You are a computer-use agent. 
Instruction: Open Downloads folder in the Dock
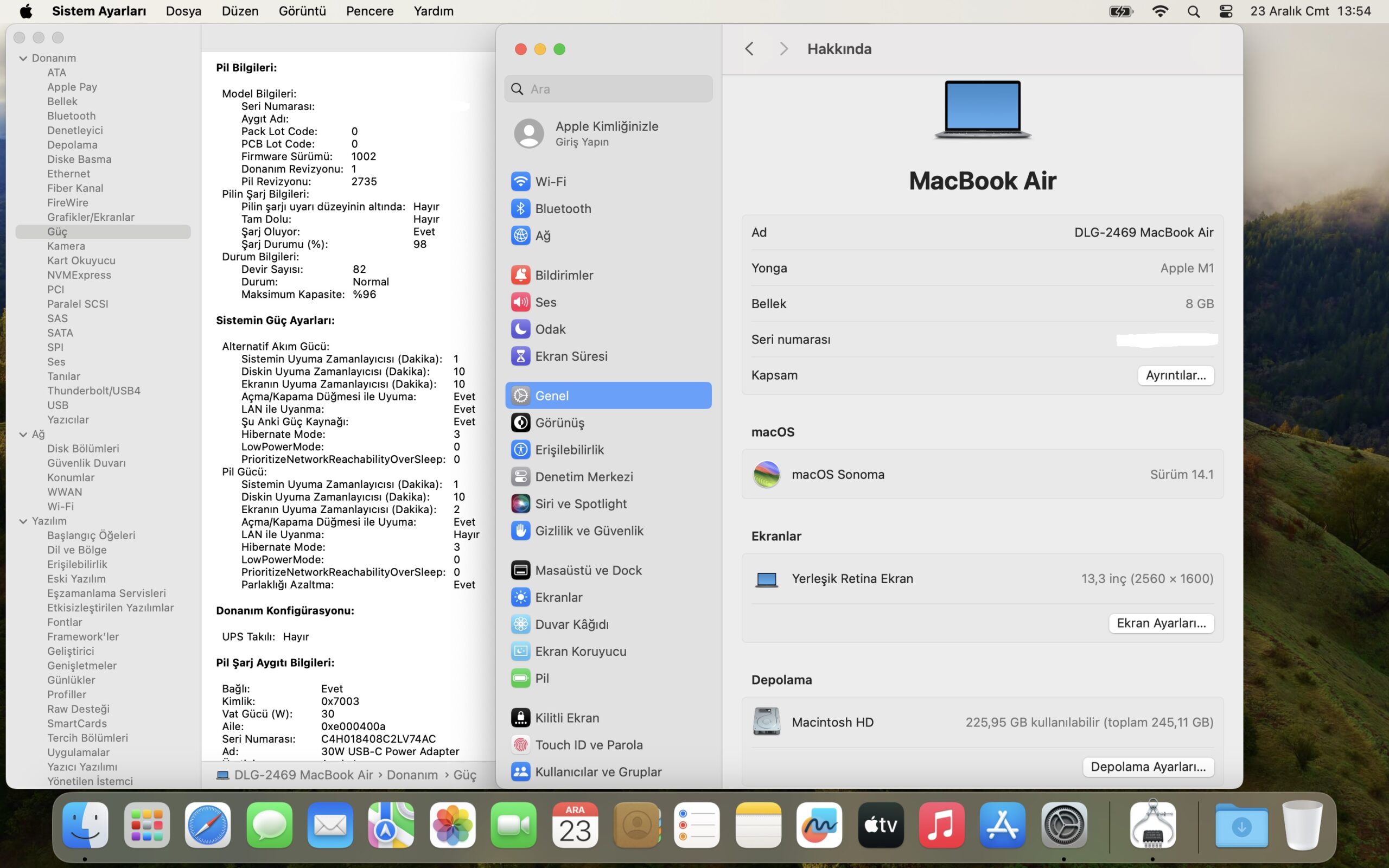click(x=1241, y=825)
